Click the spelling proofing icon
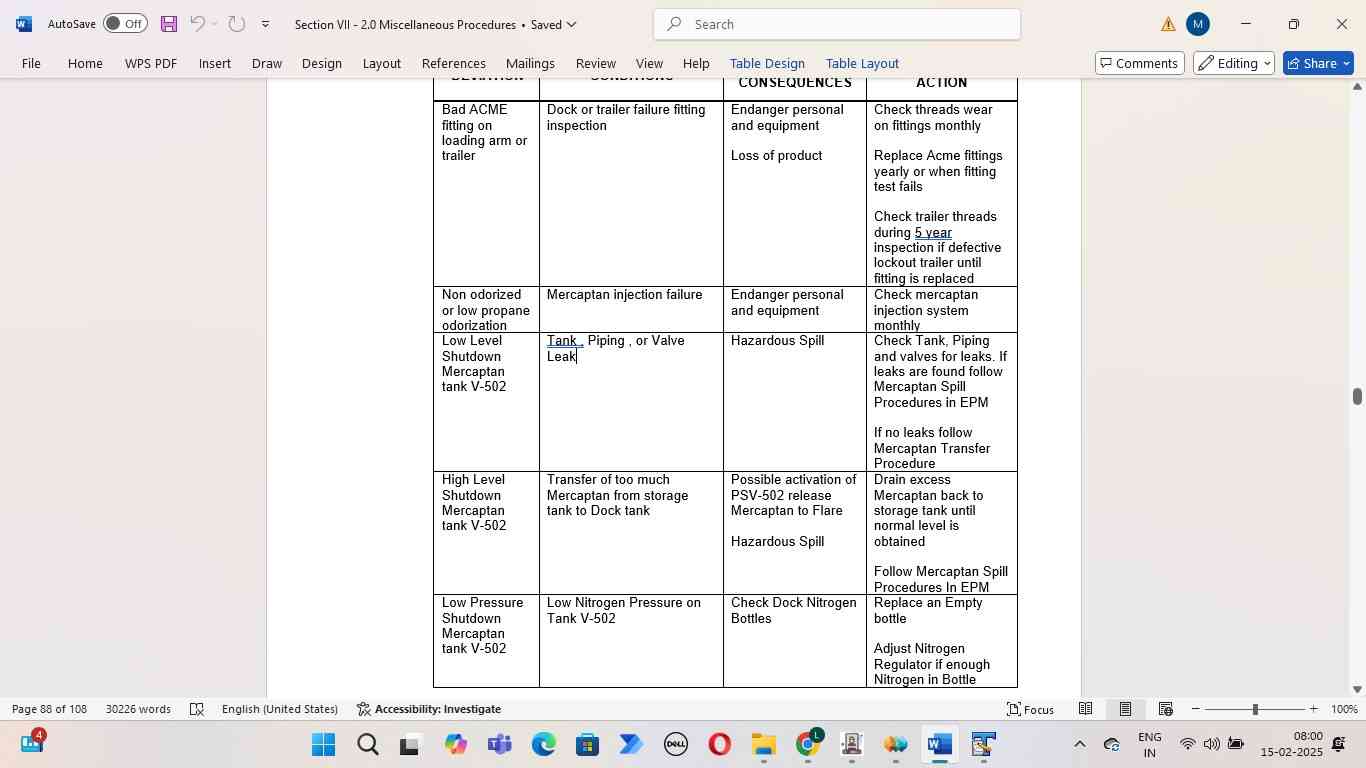The width and height of the screenshot is (1366, 768). point(197,709)
